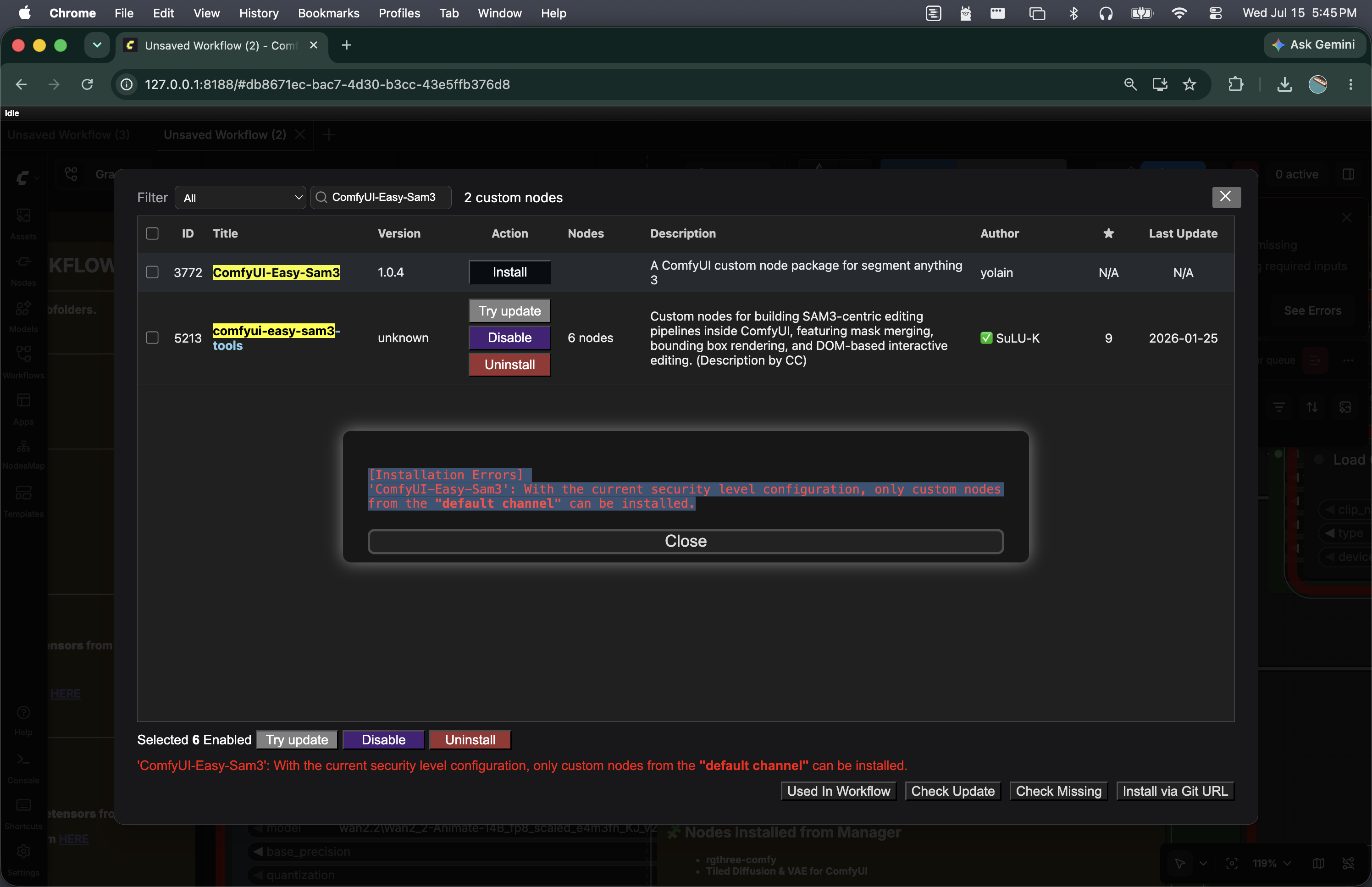Image resolution: width=1372 pixels, height=887 pixels.
Task: Open the History menu
Action: (x=259, y=13)
